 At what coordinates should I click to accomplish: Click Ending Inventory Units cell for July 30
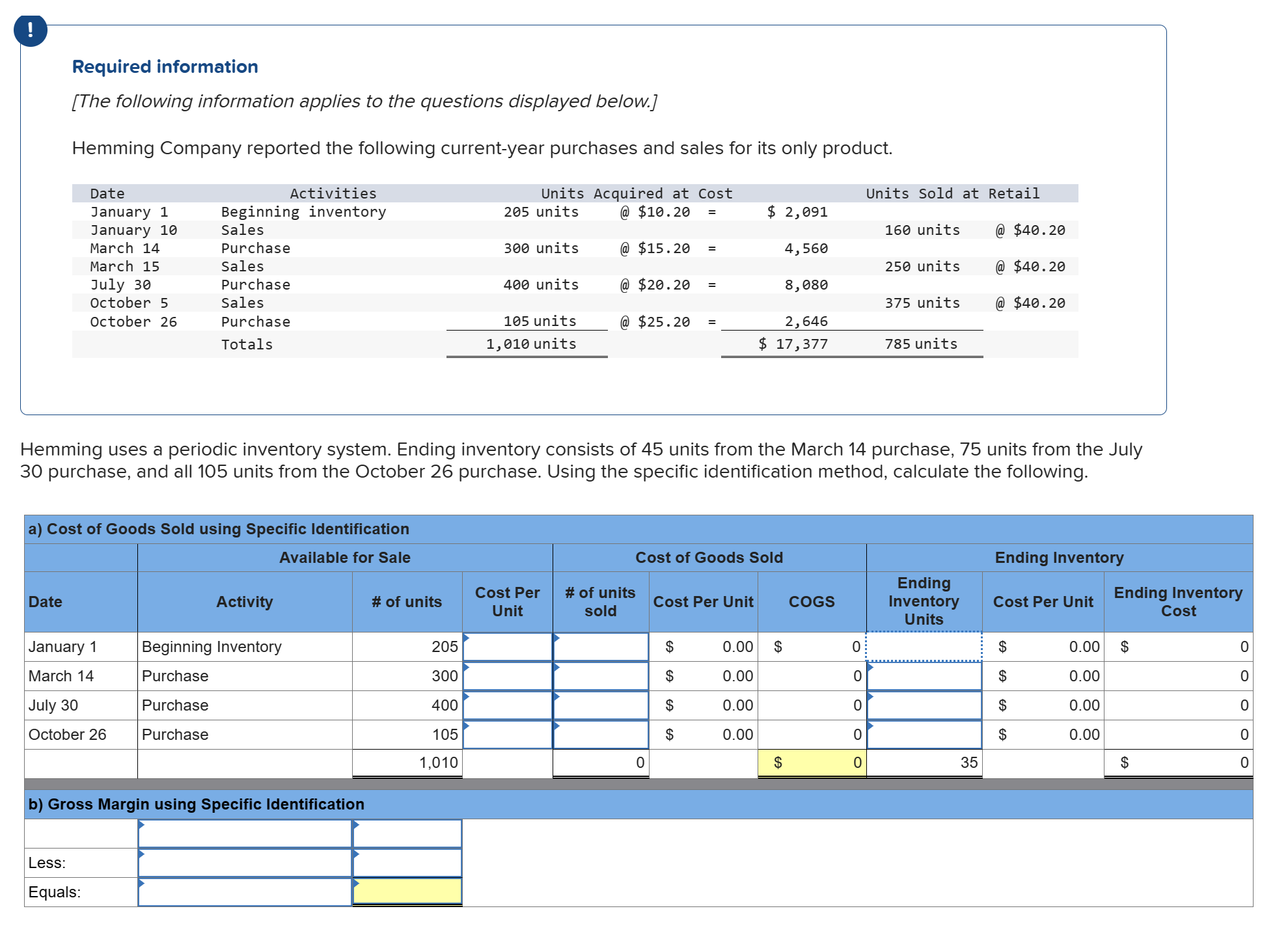[x=924, y=705]
